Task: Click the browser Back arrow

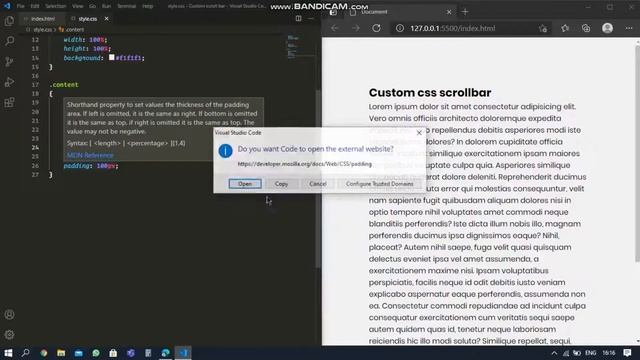Action: pyautogui.click(x=335, y=28)
